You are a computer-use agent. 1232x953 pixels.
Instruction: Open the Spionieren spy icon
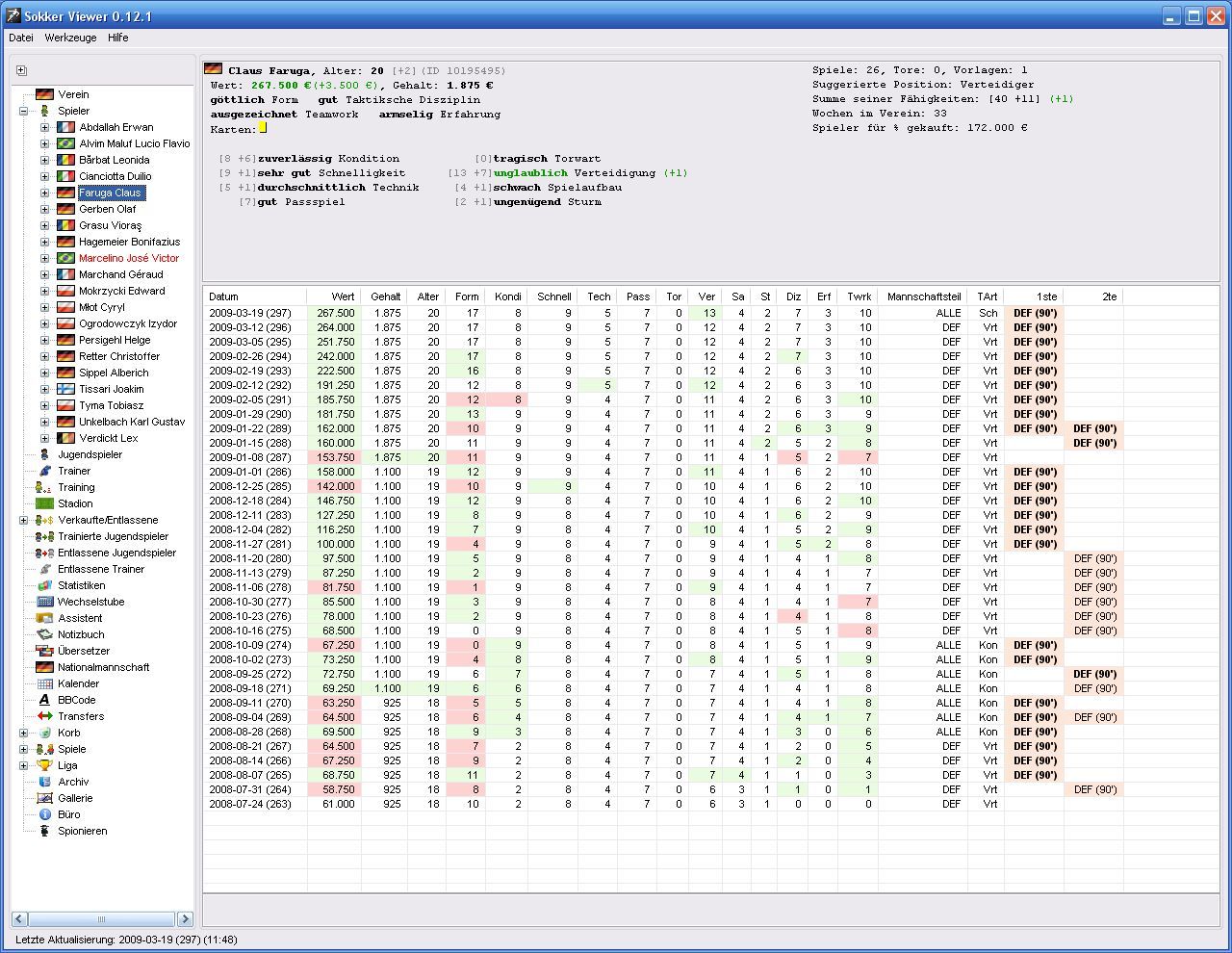[x=44, y=831]
